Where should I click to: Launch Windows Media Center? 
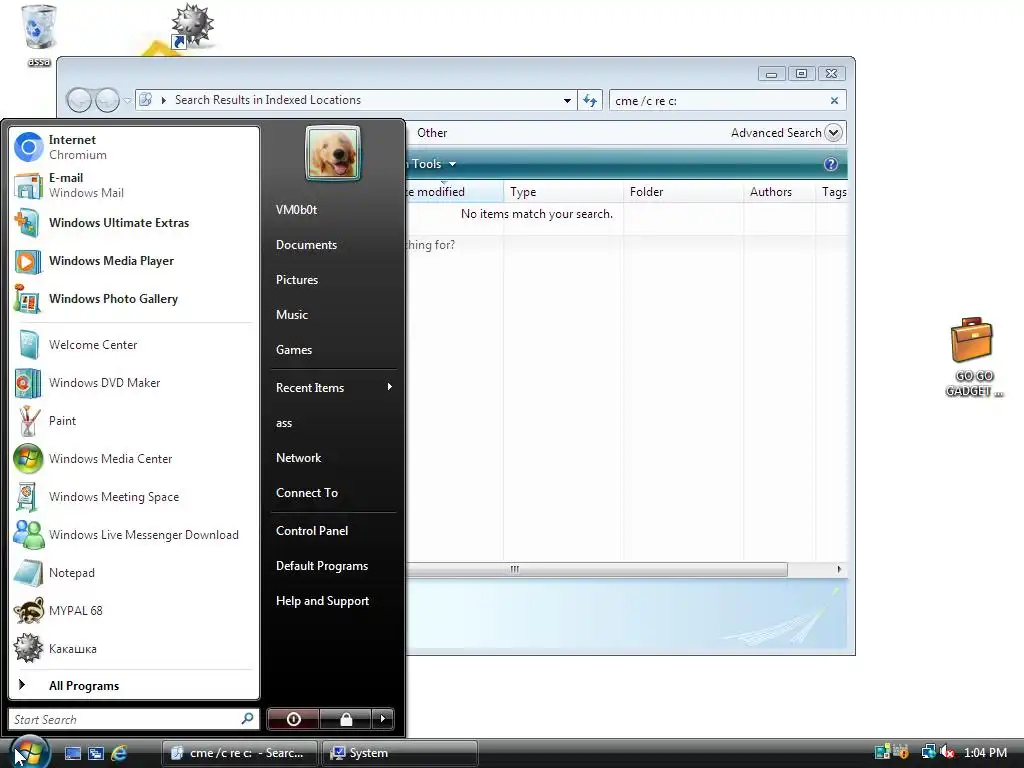tap(134, 458)
